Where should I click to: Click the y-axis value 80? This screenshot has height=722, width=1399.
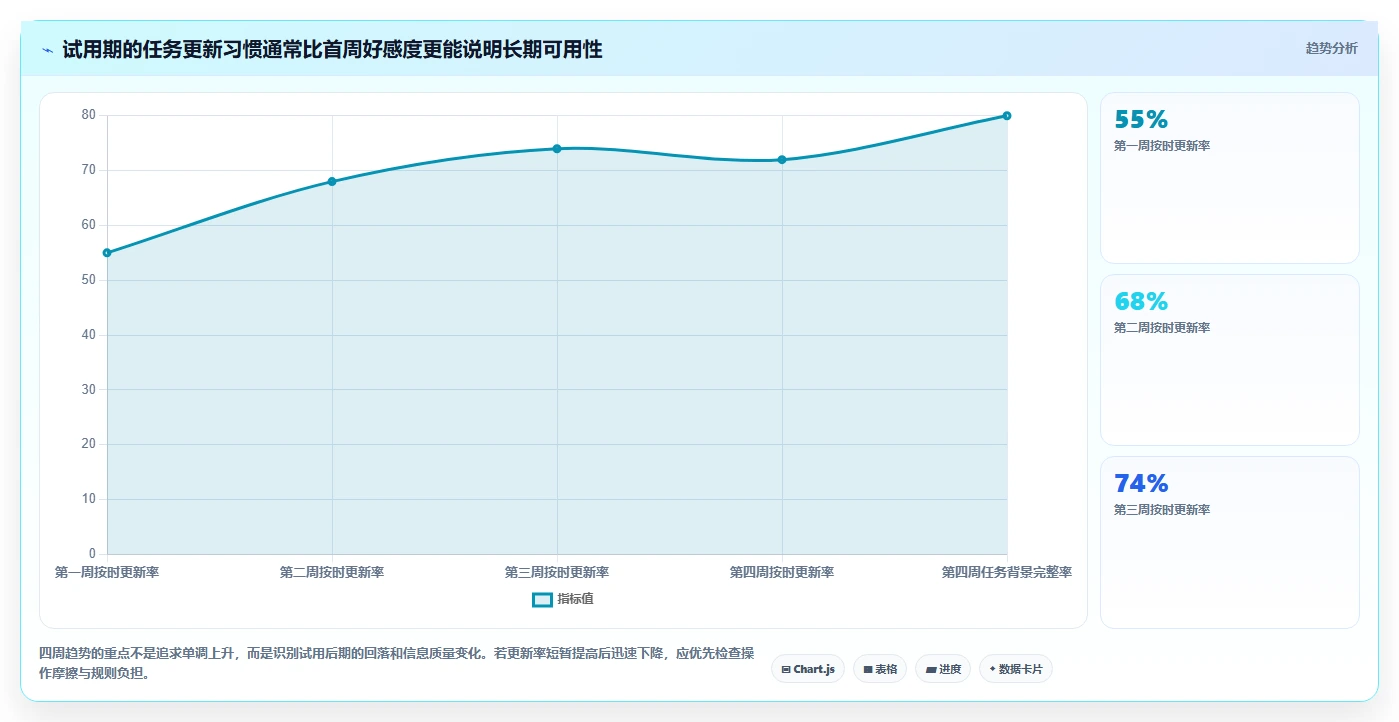[89, 115]
